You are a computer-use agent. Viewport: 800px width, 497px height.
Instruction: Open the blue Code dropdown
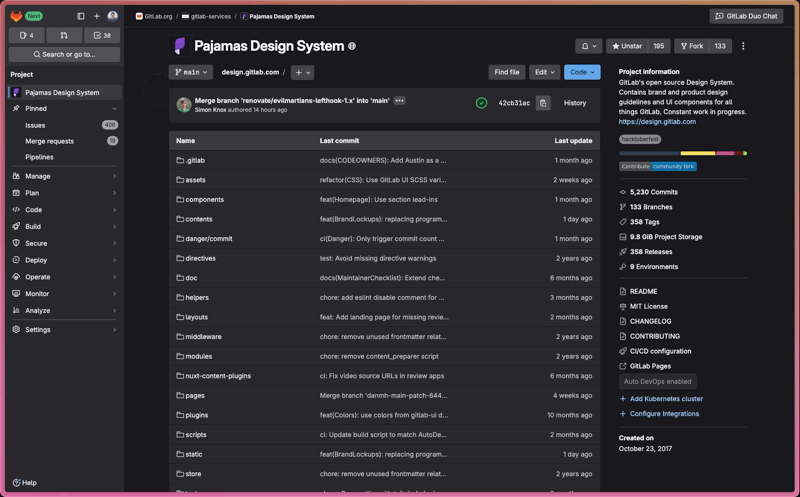tap(582, 72)
